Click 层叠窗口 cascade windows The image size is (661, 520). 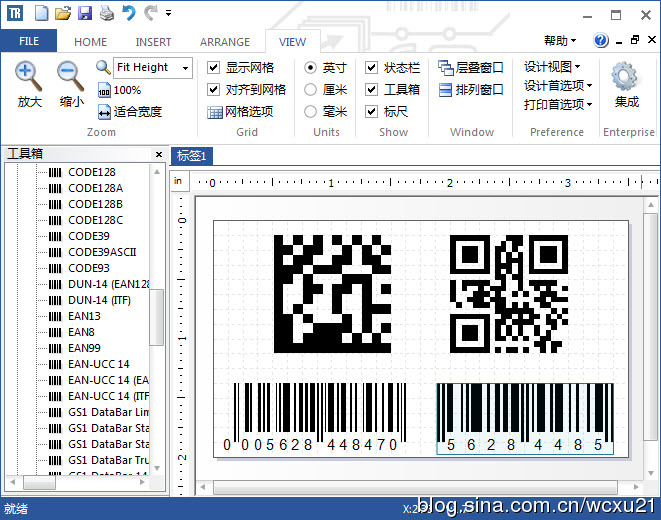[470, 67]
